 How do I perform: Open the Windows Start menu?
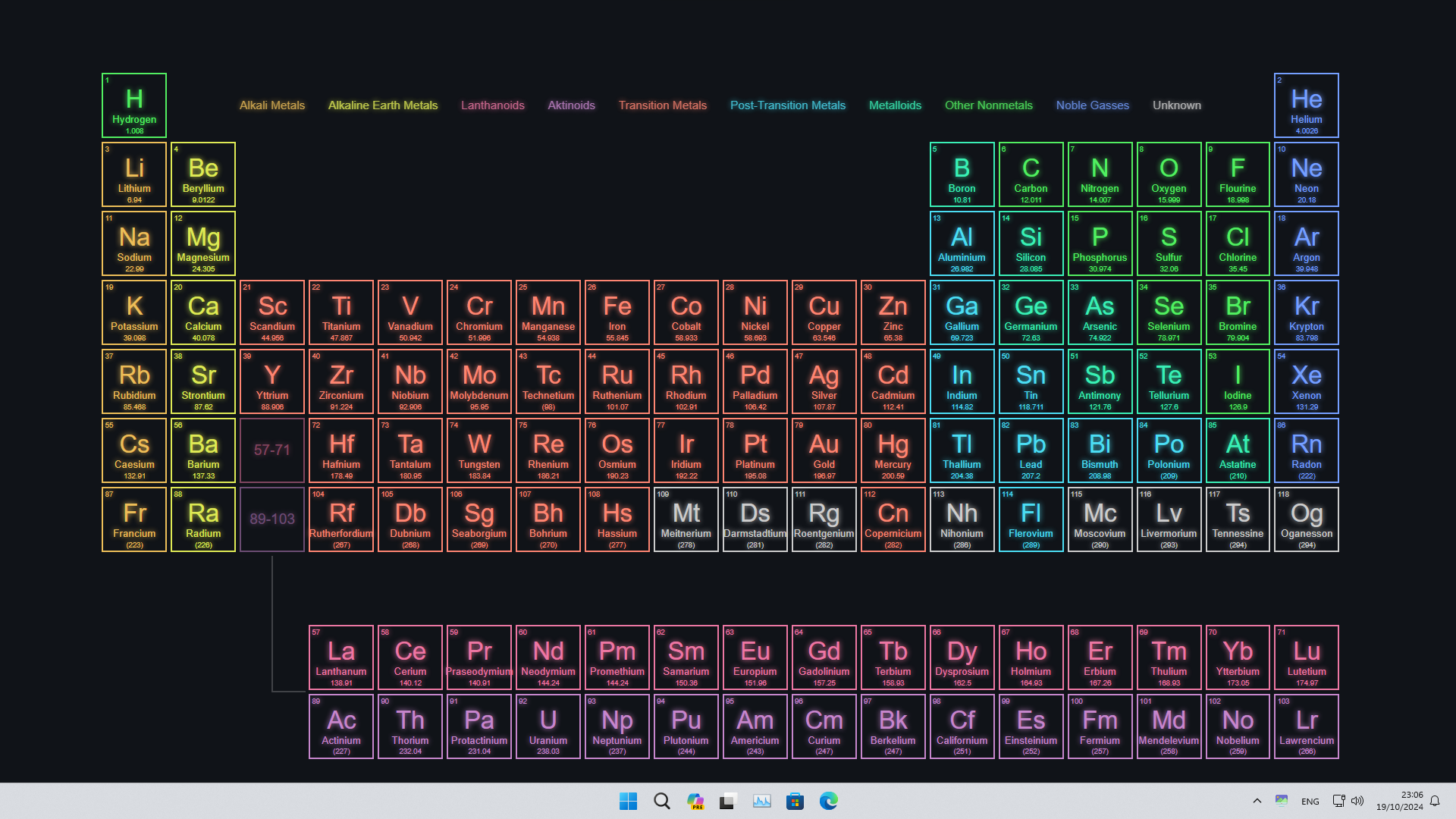click(x=628, y=801)
